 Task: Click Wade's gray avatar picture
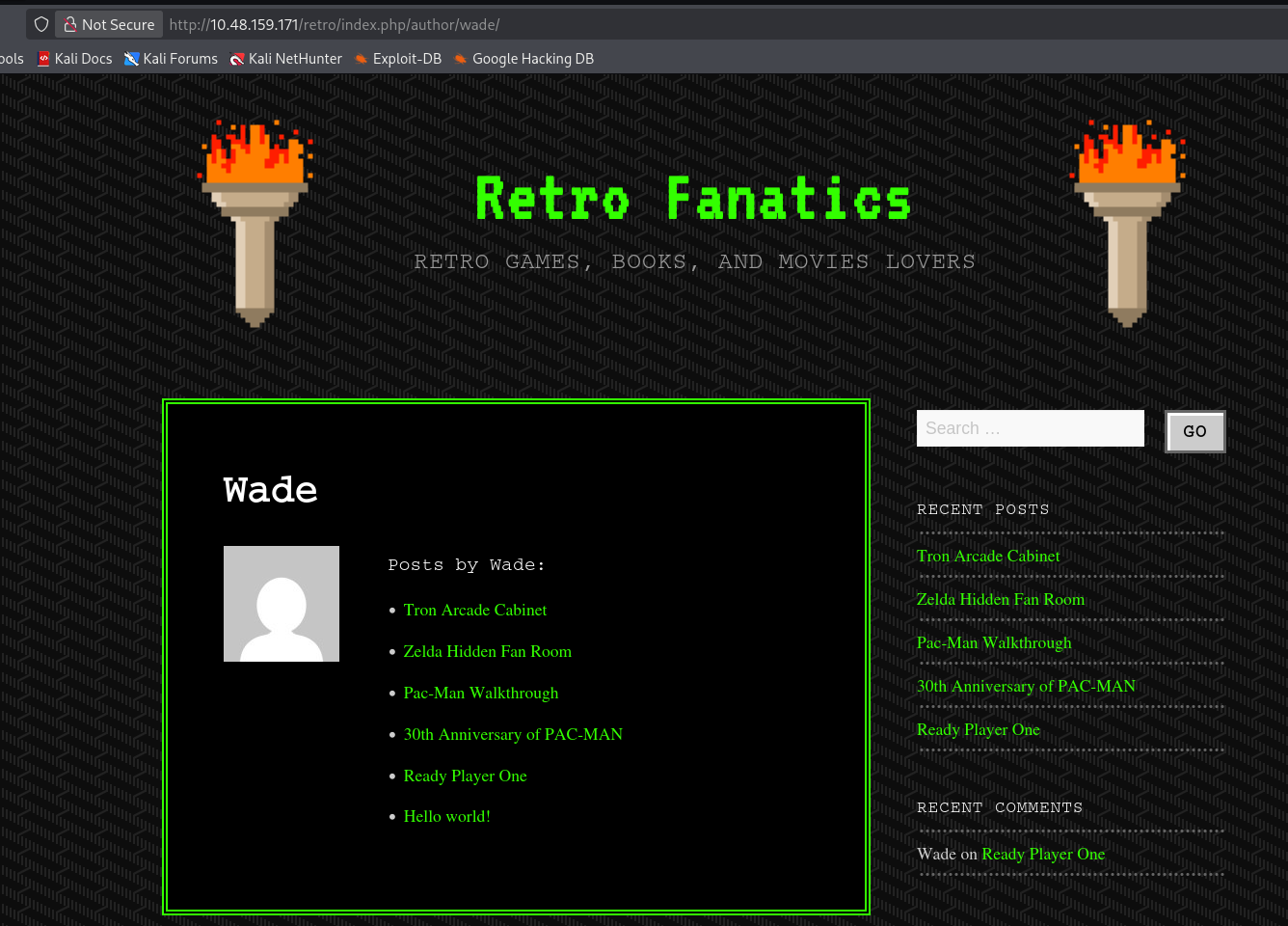(282, 604)
